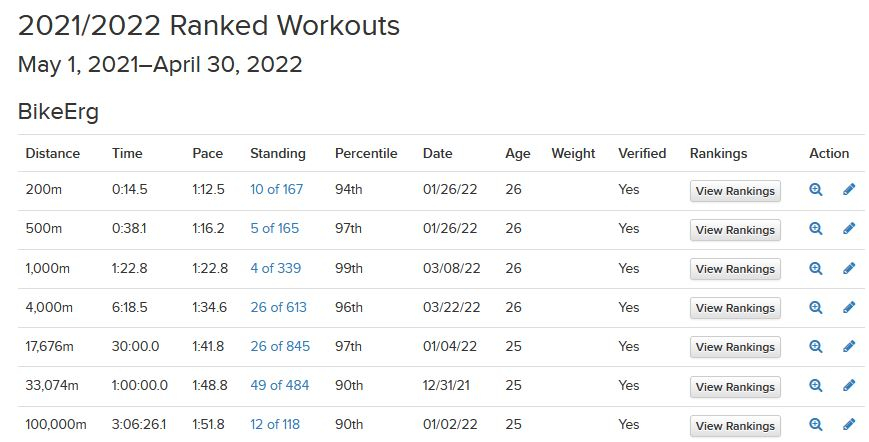The height and width of the screenshot is (442, 869).
Task: Click pencil edit icon for 4,000m row
Action: tap(848, 307)
